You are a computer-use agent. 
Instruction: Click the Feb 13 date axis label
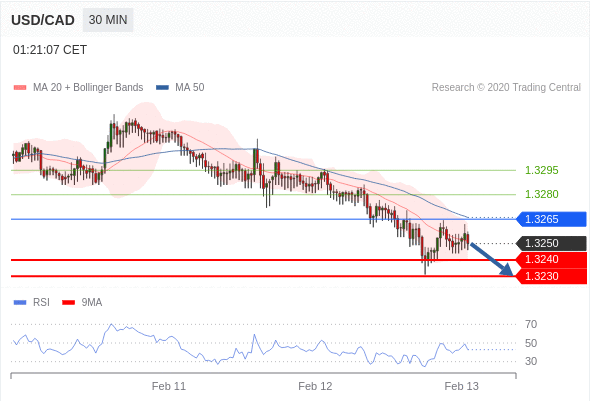461,386
